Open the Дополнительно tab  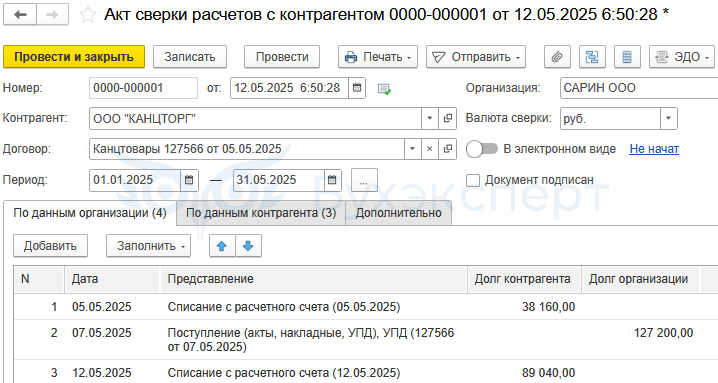tap(398, 213)
